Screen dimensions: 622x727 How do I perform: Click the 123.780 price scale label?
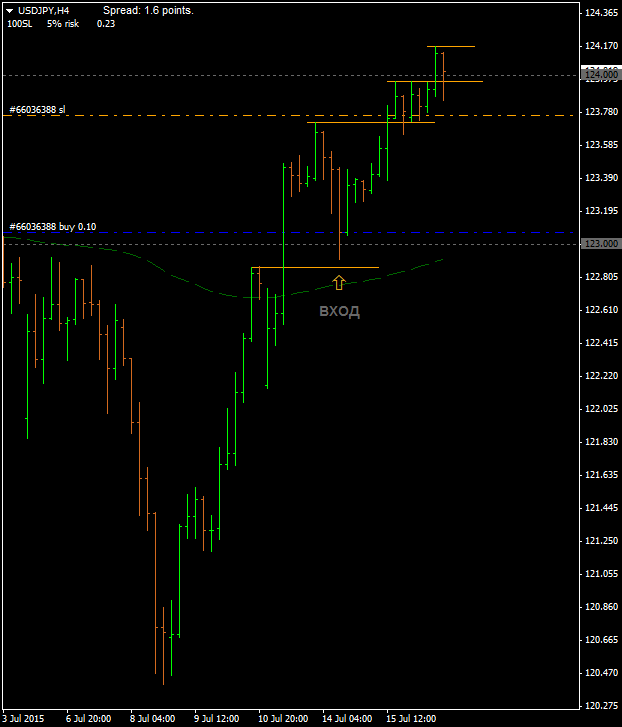(601, 112)
